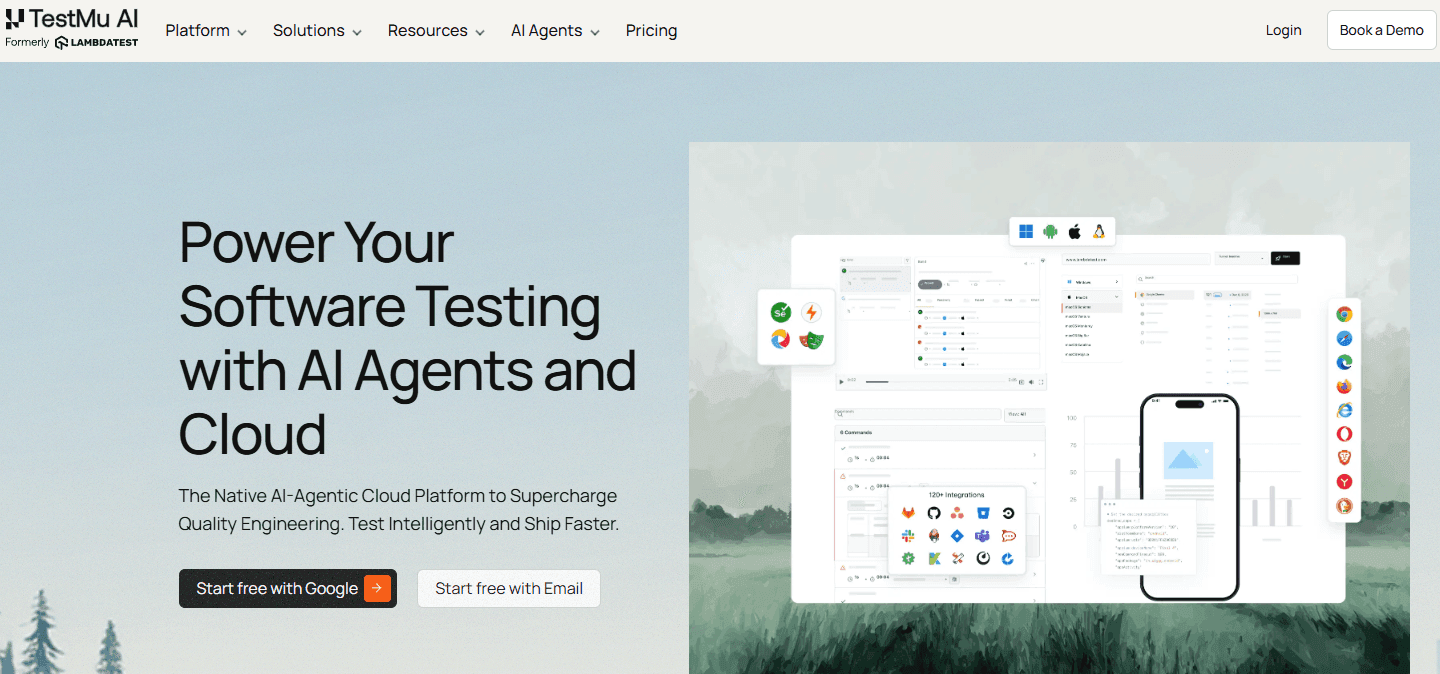Viewport: 1440px width, 674px height.
Task: Click the Book a Demo button
Action: coord(1381,30)
